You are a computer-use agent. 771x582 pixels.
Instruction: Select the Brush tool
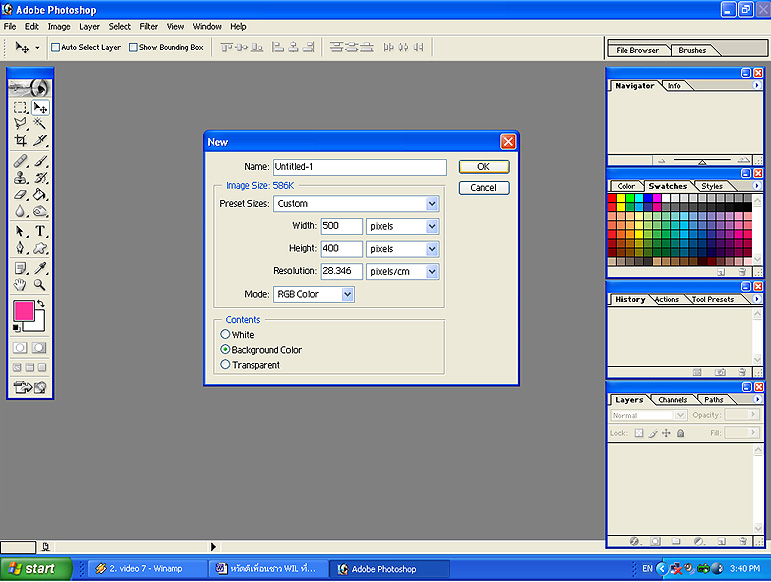(x=40, y=161)
